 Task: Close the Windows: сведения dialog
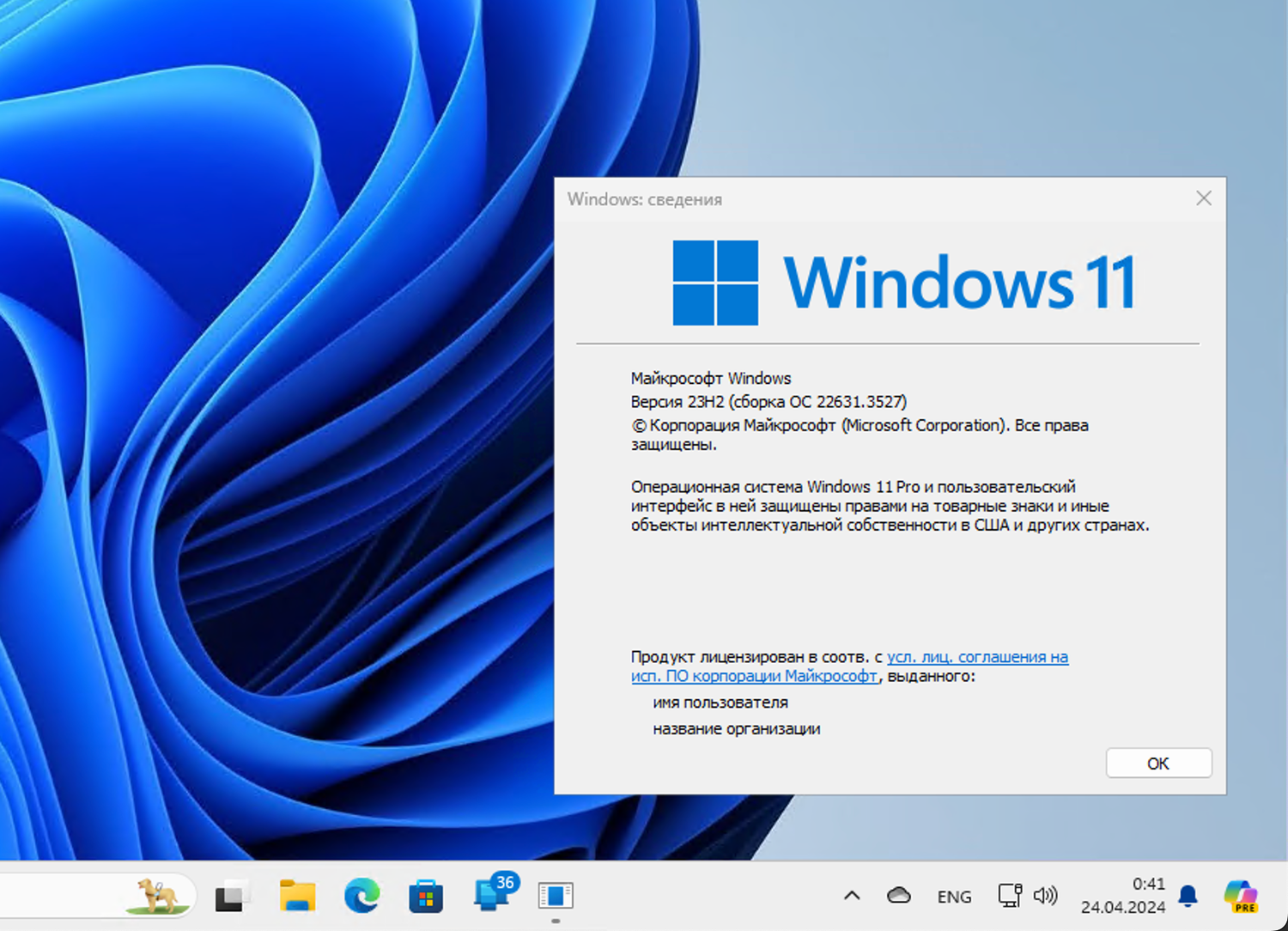[x=1203, y=198]
